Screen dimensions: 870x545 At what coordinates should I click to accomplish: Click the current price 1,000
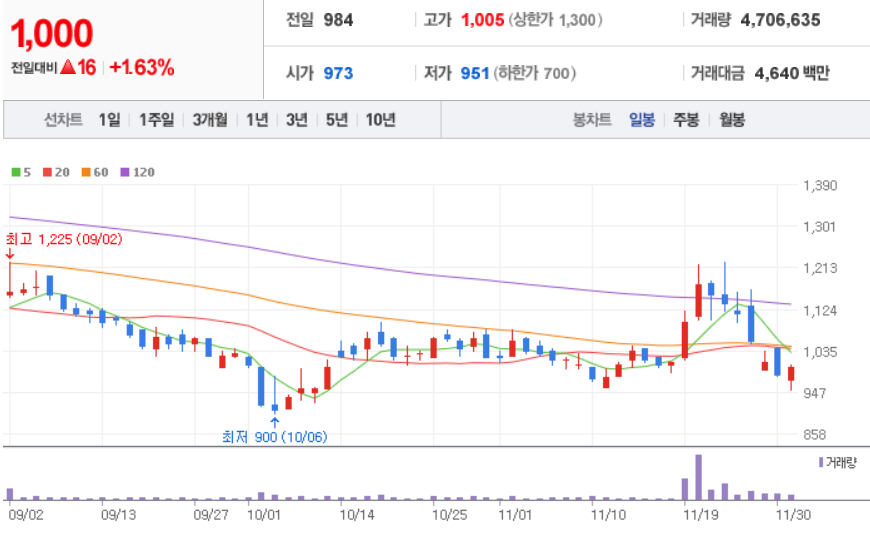click(52, 33)
